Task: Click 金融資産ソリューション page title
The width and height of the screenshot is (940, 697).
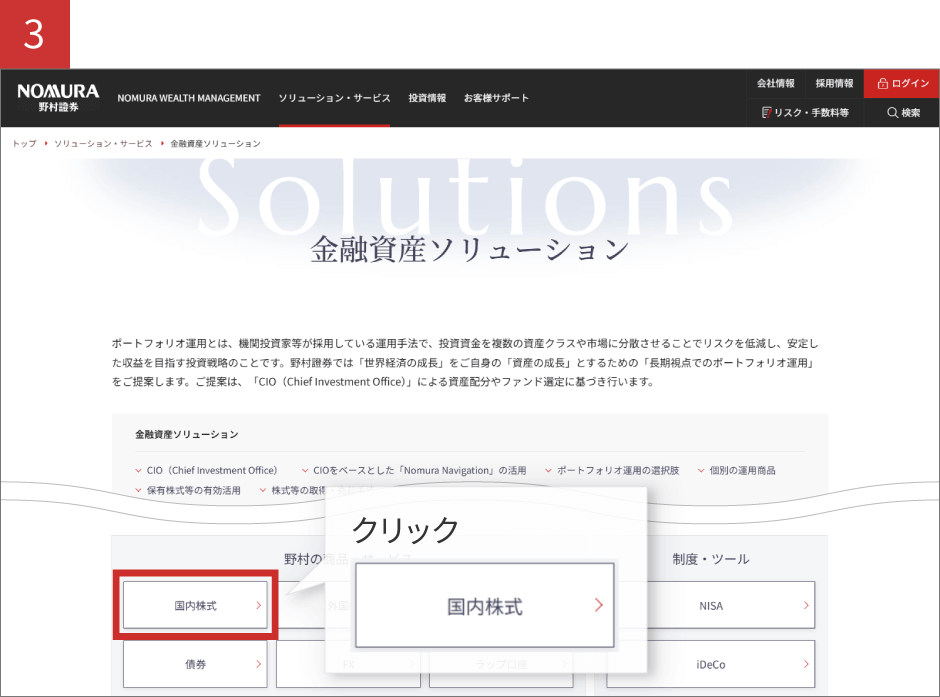Action: pos(469,250)
